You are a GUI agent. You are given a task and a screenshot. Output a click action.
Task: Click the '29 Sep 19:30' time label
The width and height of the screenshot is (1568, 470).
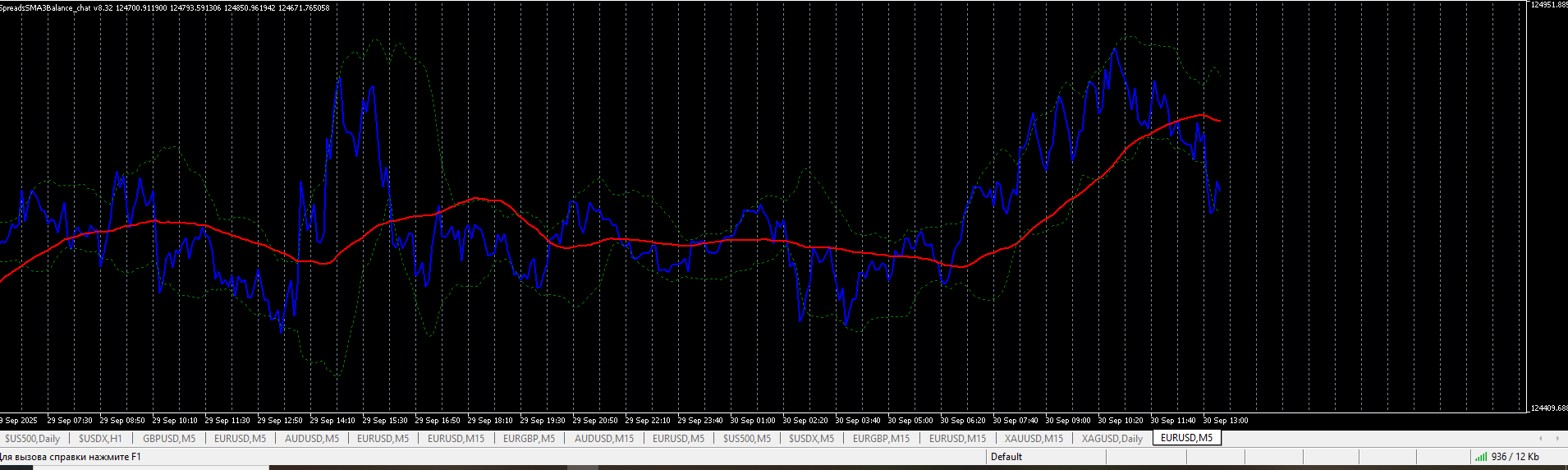tap(543, 421)
